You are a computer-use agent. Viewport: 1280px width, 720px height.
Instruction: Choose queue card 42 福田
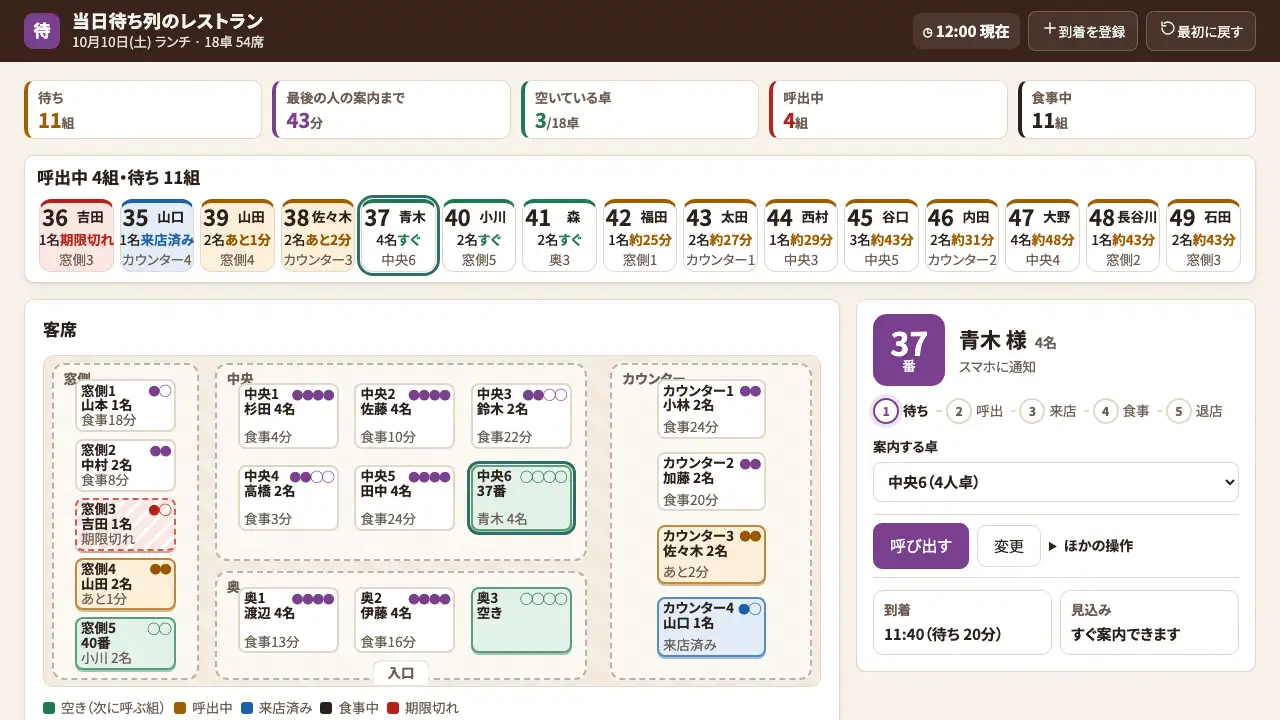click(x=640, y=235)
